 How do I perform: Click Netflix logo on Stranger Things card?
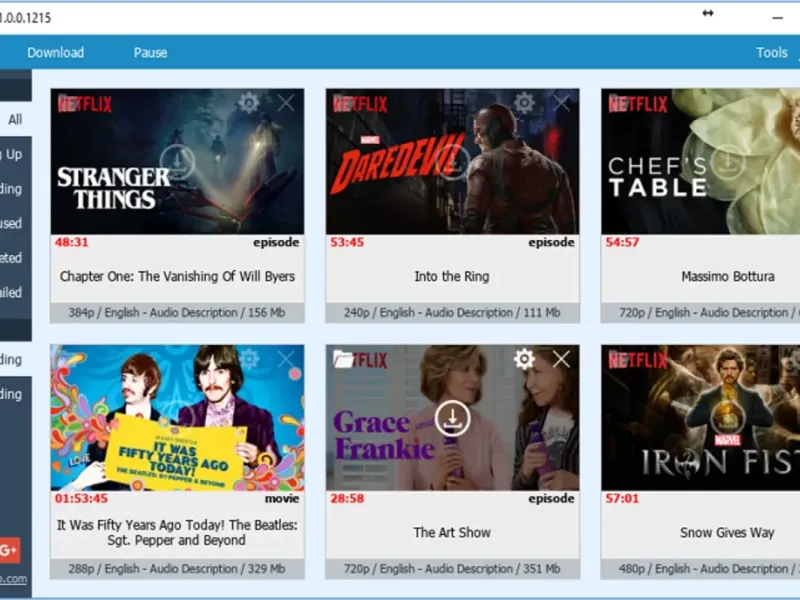[x=85, y=104]
